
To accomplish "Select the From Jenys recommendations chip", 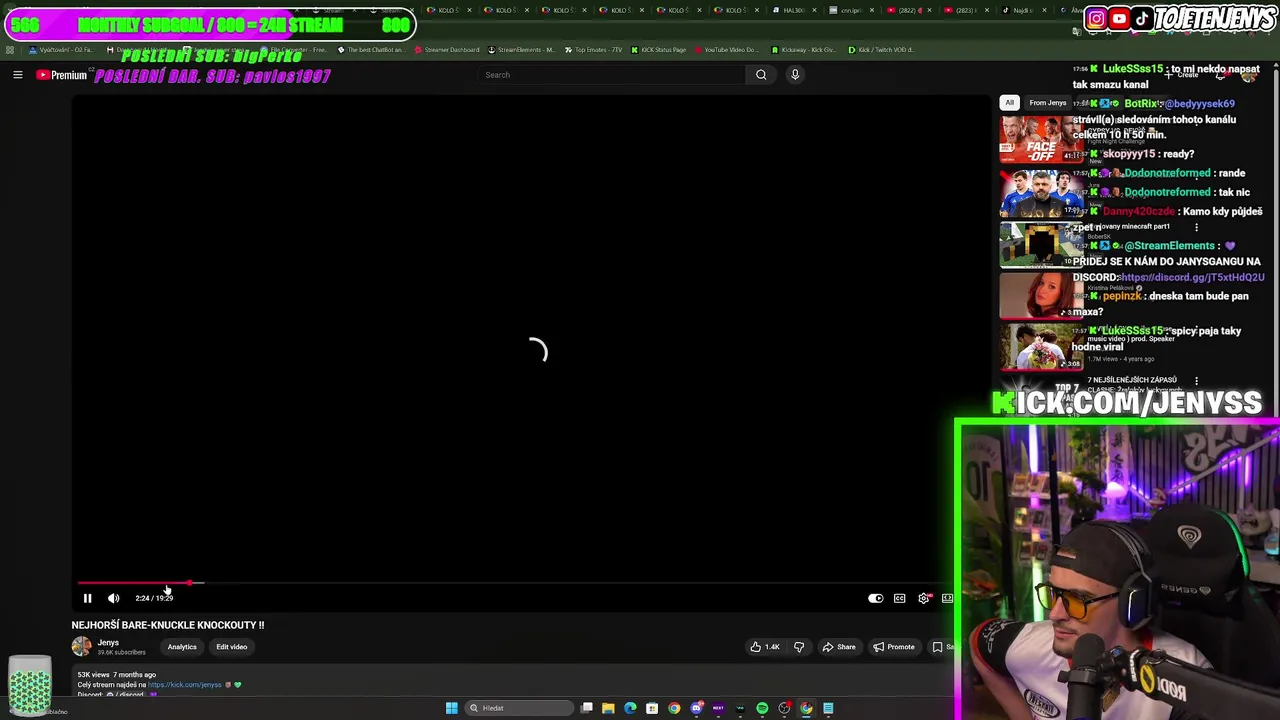I will [x=1047, y=103].
